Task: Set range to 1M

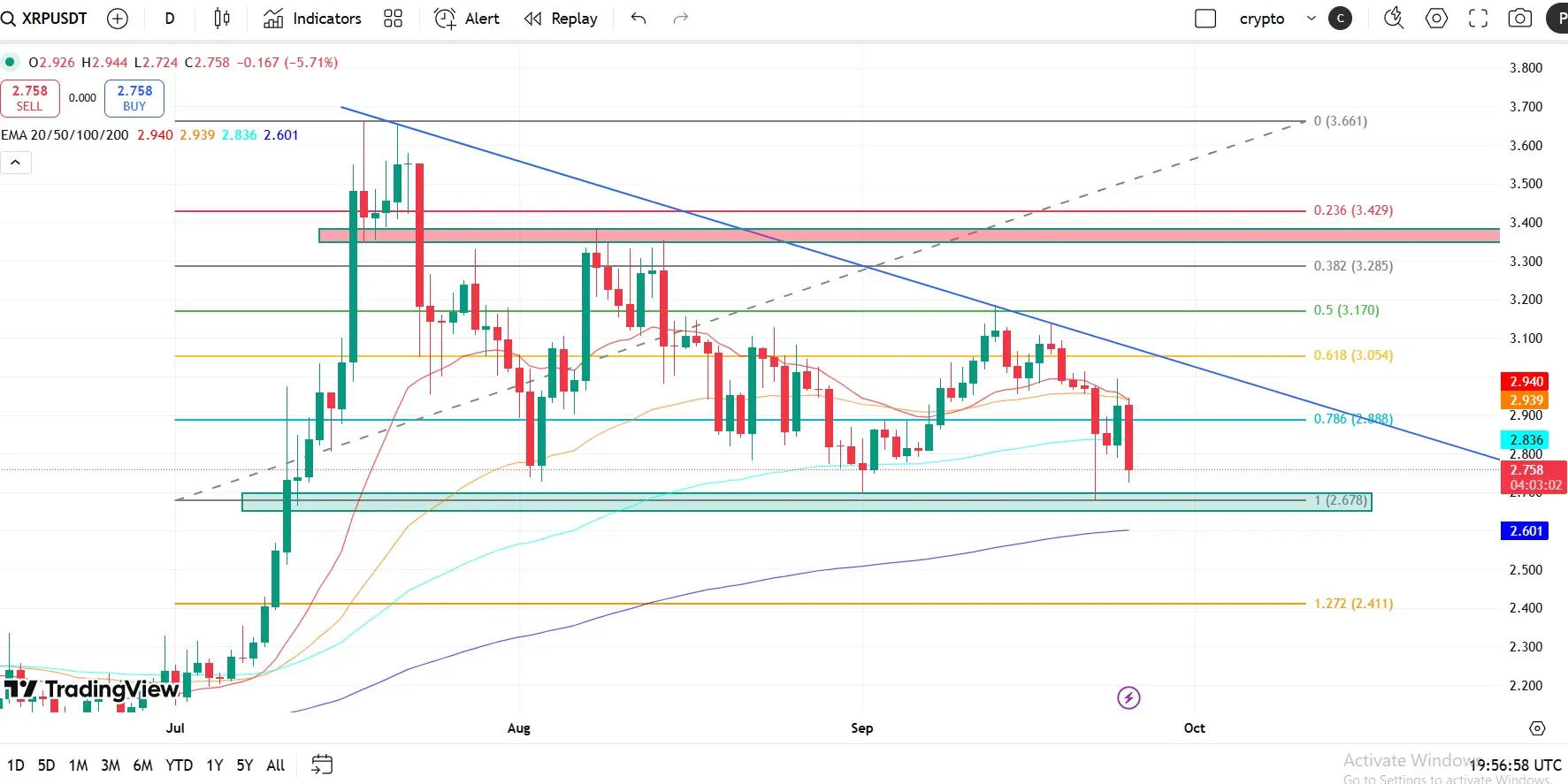Action: 78,765
